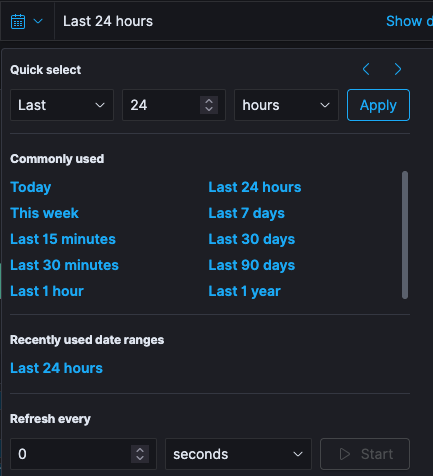Select the Today time range
The width and height of the screenshot is (433, 476).
(31, 187)
